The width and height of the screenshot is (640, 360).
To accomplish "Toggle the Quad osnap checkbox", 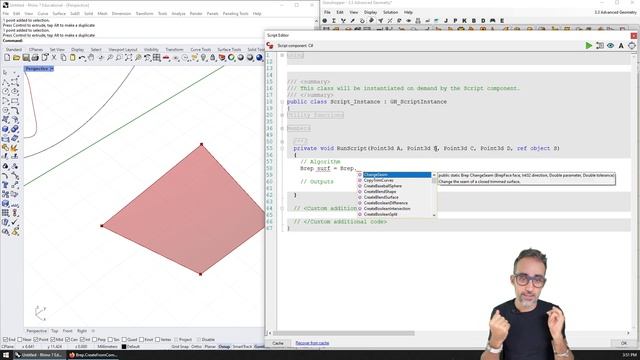I will point(124,340).
